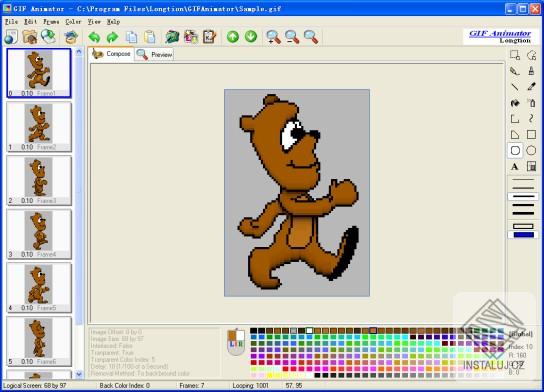Choose the second thickest line width
This screenshot has width=544, height=392.
[523, 205]
